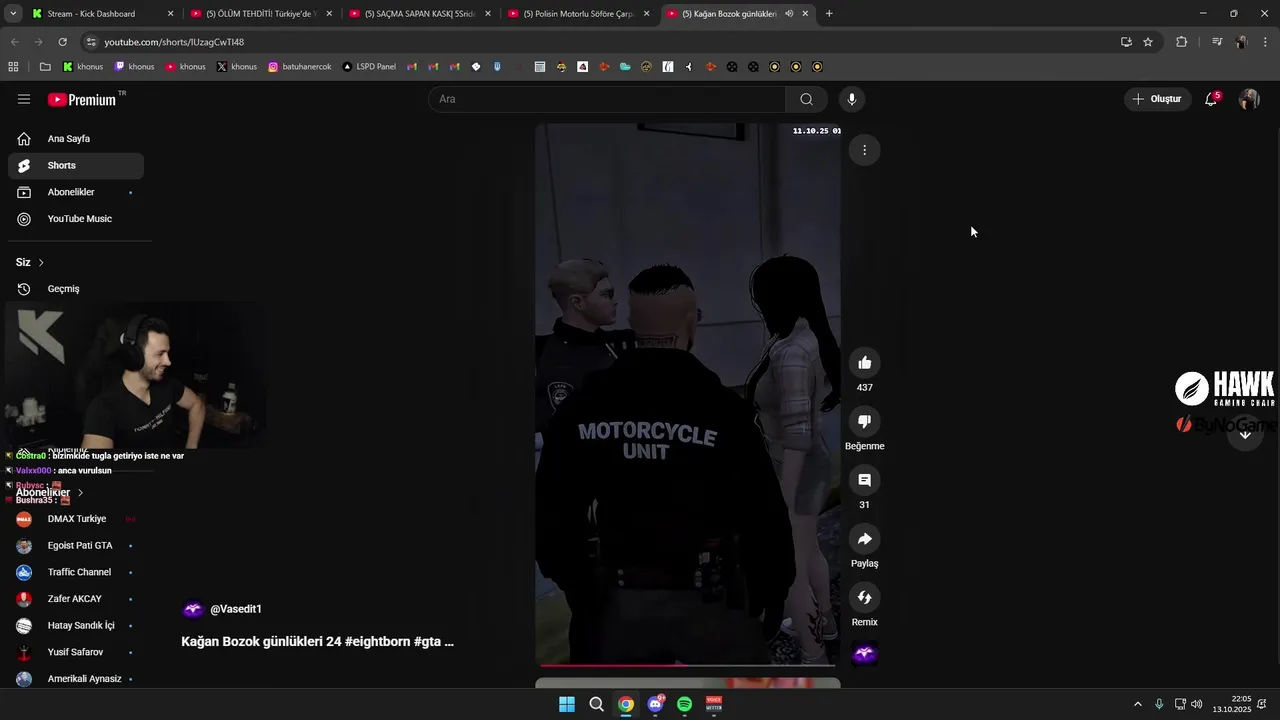Bookmark this page with the star
Screen dimensions: 1280x720
tap(1148, 42)
